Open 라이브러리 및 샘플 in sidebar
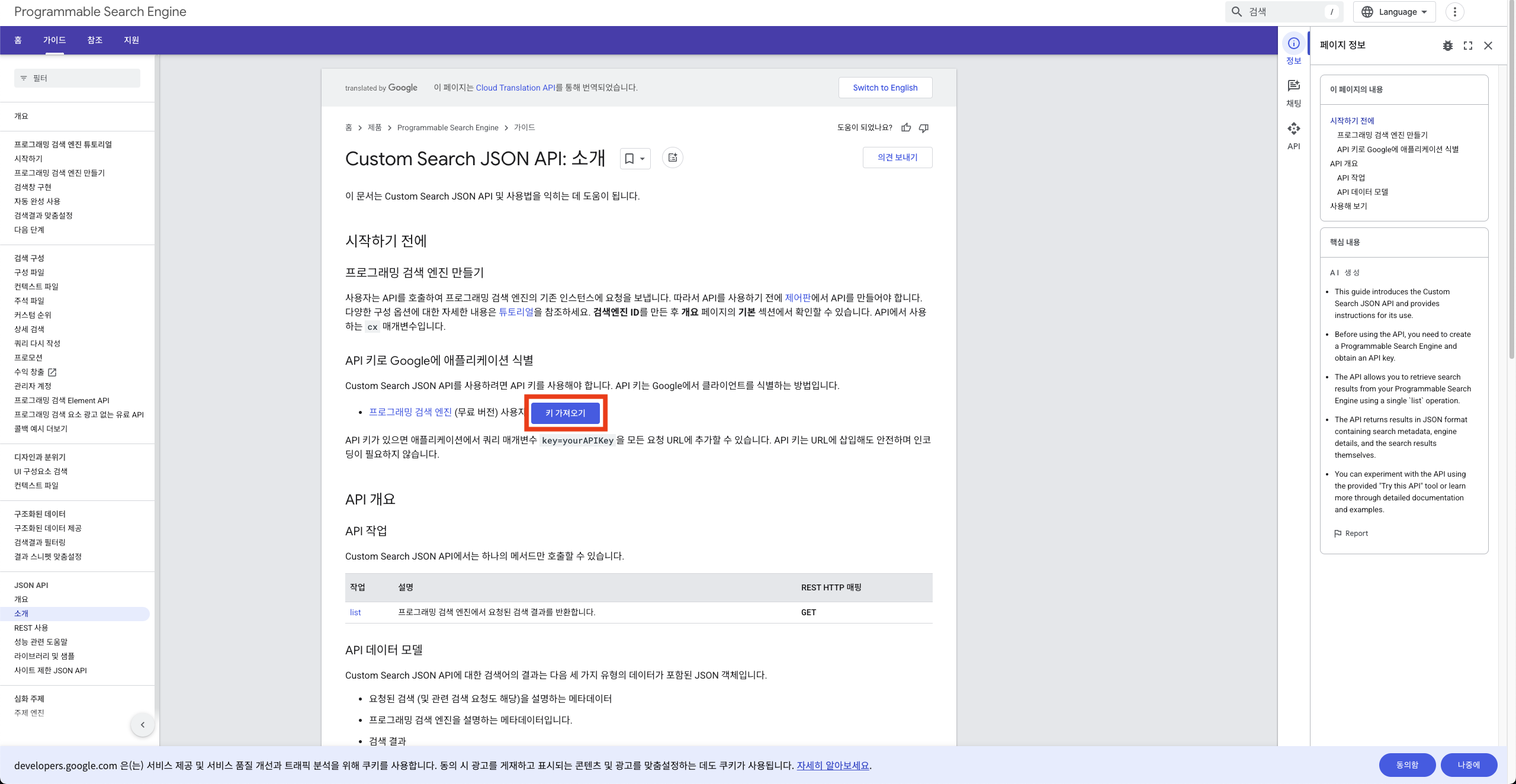The width and height of the screenshot is (1516, 784). tap(44, 656)
